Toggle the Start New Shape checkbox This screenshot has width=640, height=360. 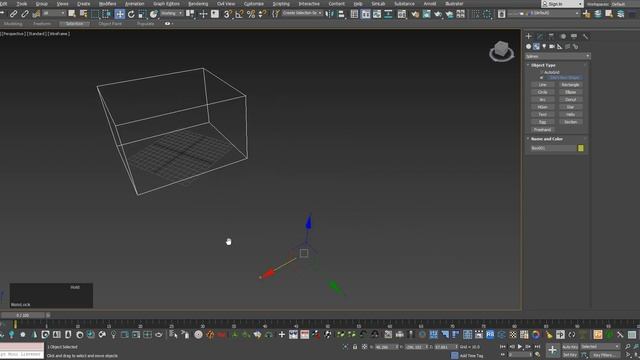[x=542, y=78]
